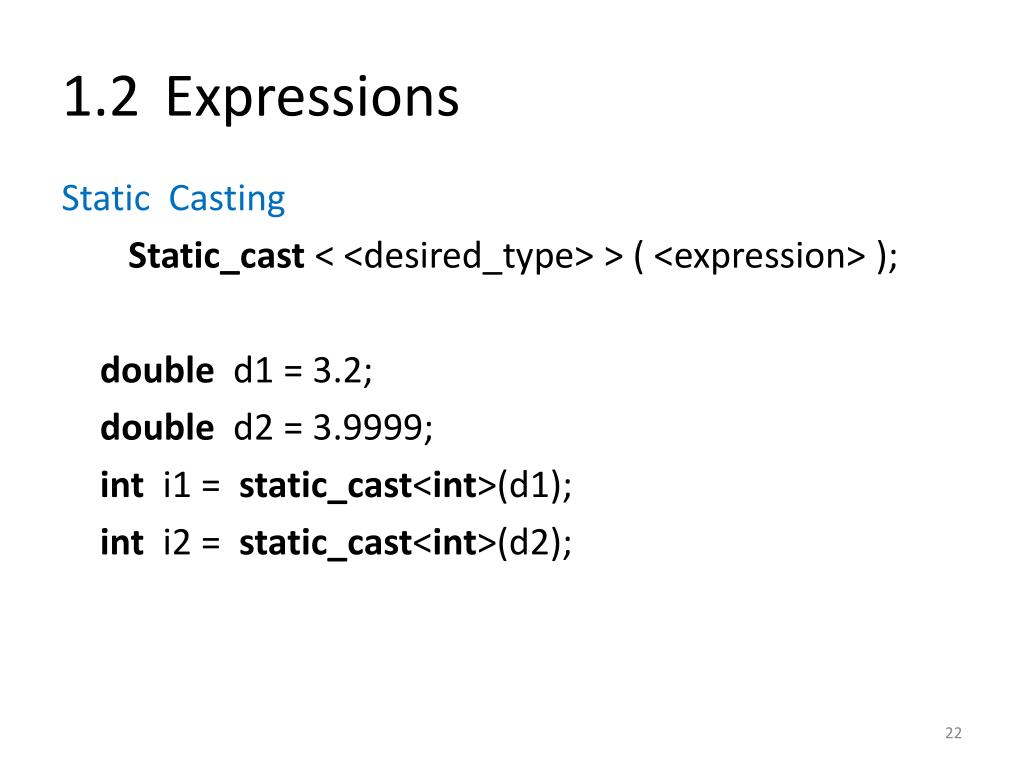The height and width of the screenshot is (768, 1024).
Task: Click the <expression> placeholder text
Action: click(759, 256)
